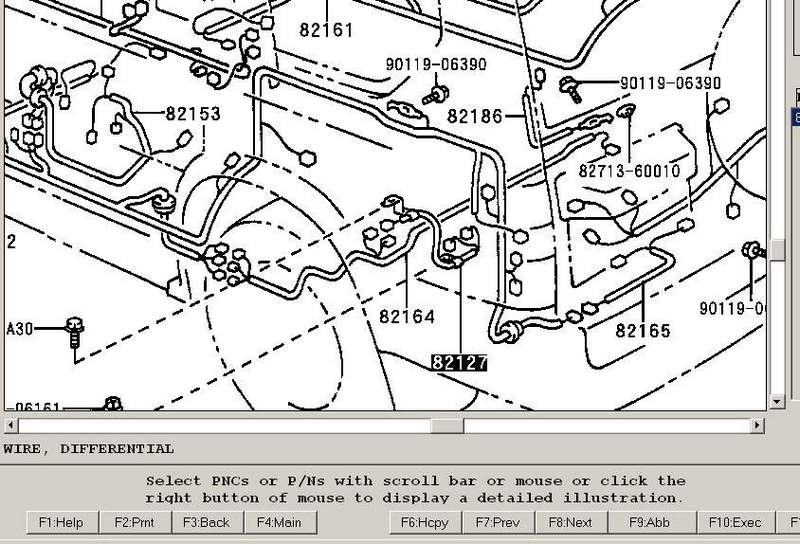800x544 pixels.
Task: Select part code 82165 in diagram
Action: coord(642,331)
